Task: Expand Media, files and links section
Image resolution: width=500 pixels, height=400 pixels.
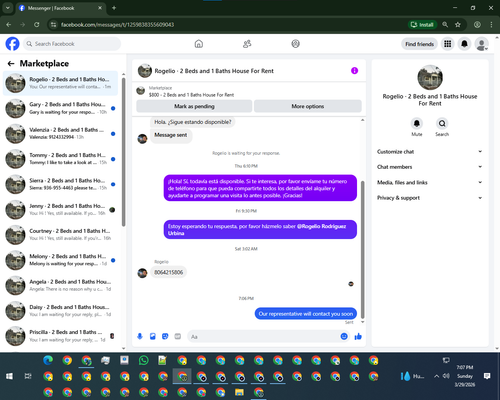Action: 430,182
